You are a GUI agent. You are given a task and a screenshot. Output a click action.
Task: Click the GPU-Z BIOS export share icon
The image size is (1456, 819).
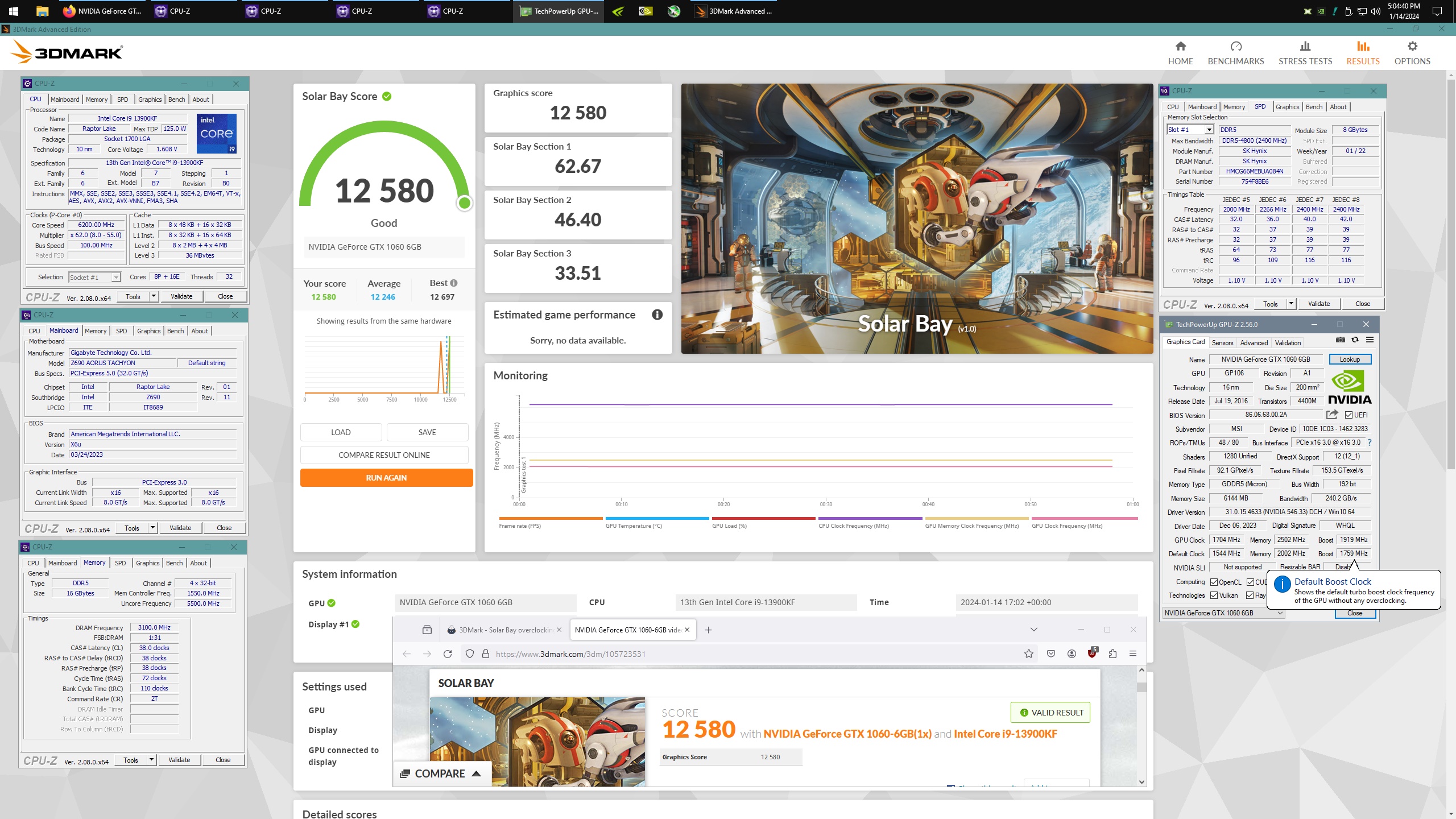tap(1331, 415)
